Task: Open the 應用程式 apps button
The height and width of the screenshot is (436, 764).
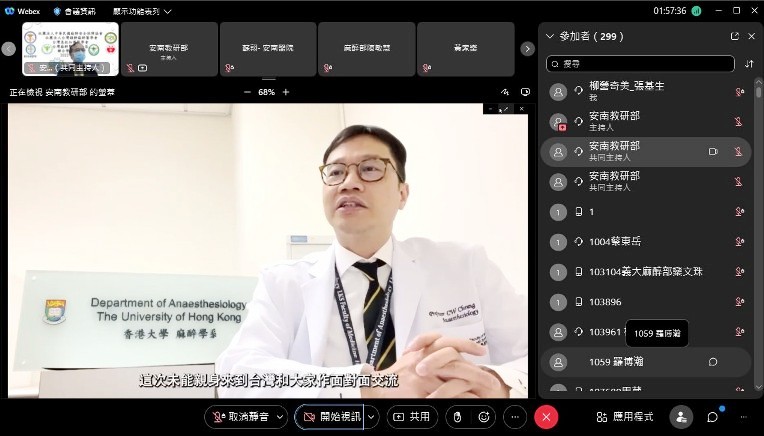Action: [x=625, y=417]
